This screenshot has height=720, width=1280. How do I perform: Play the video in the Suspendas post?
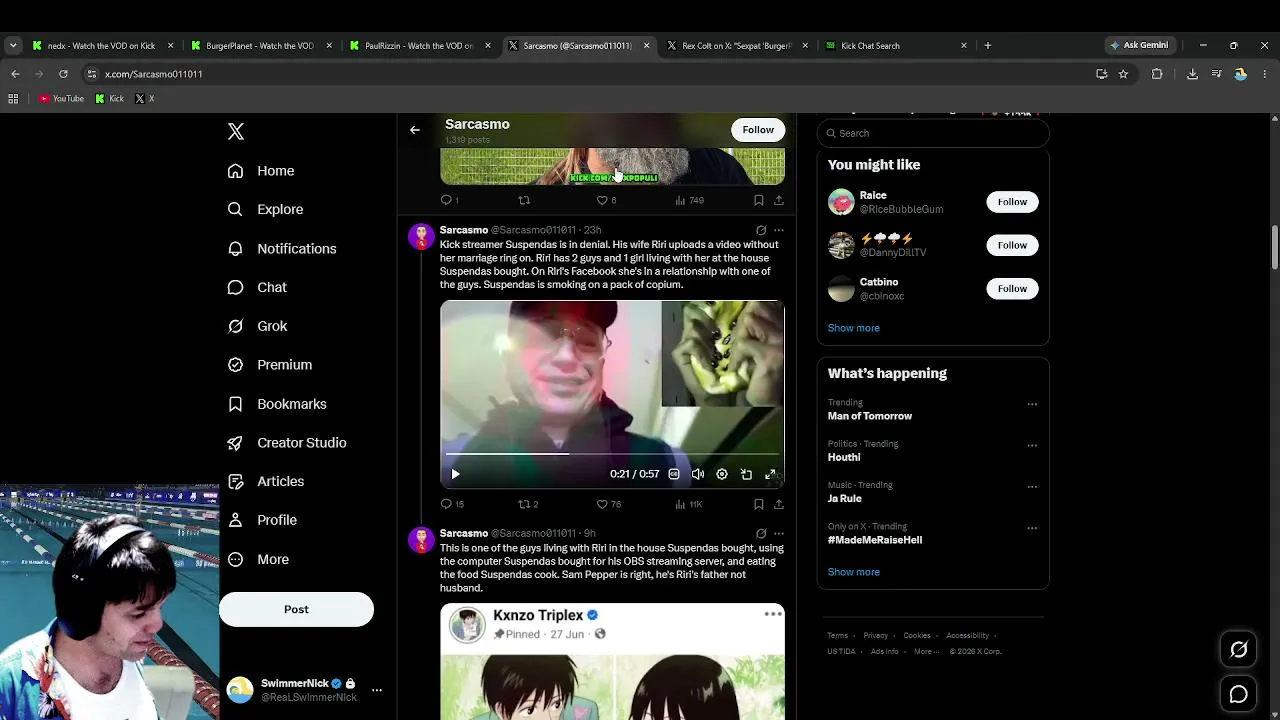455,474
